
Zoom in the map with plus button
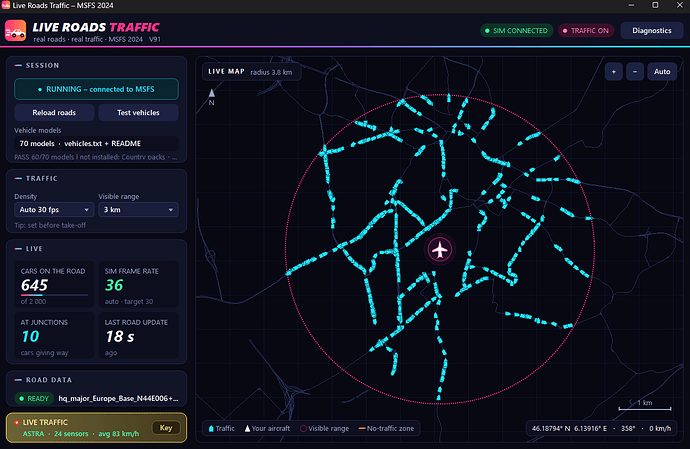coord(613,72)
